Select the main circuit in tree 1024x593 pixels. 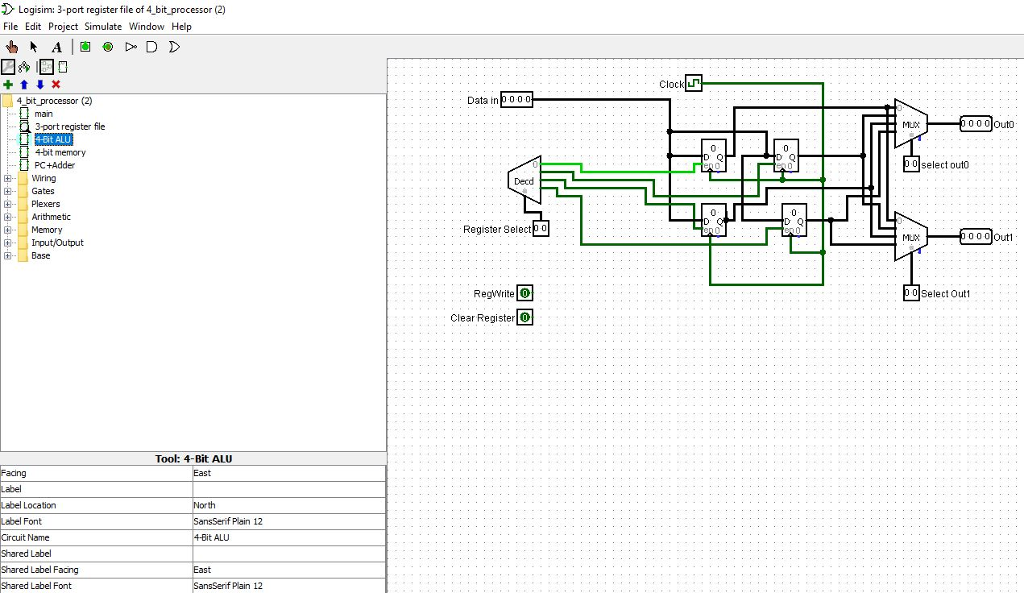tap(43, 114)
